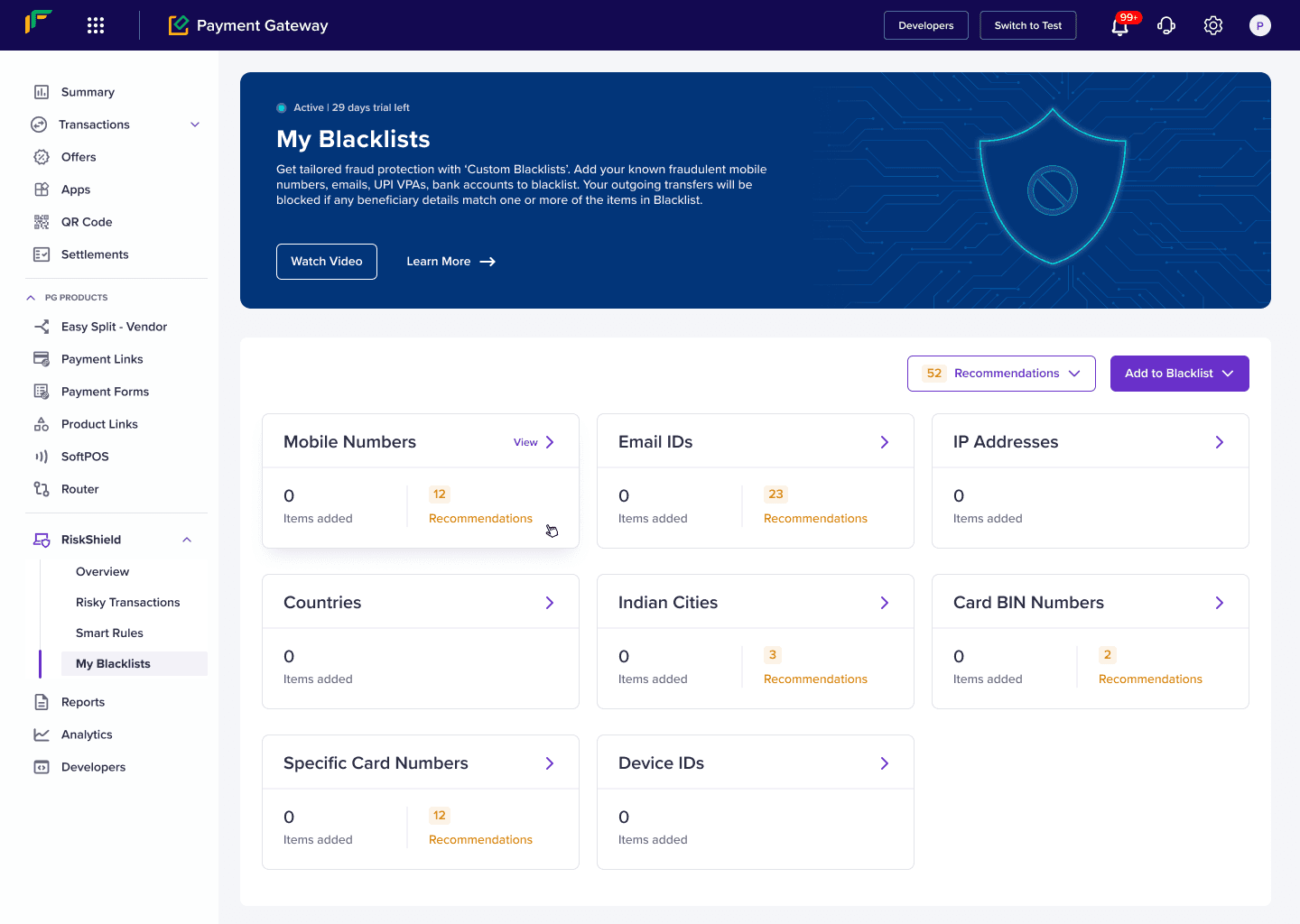Image resolution: width=1300 pixels, height=924 pixels.
Task: Collapse the PG PRODUCTS section
Action: click(x=31, y=298)
